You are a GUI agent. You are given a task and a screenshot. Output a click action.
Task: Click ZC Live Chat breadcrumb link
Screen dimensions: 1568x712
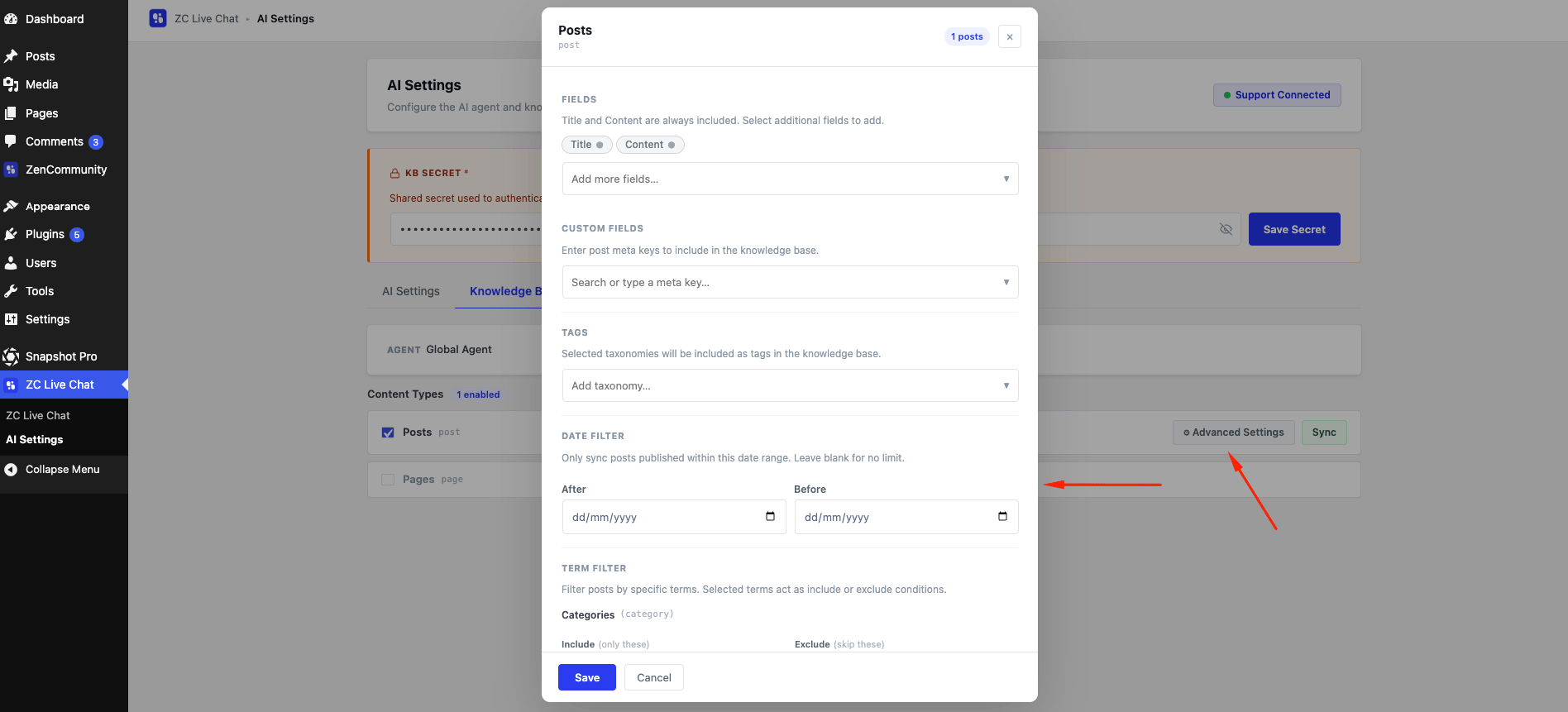pos(206,18)
